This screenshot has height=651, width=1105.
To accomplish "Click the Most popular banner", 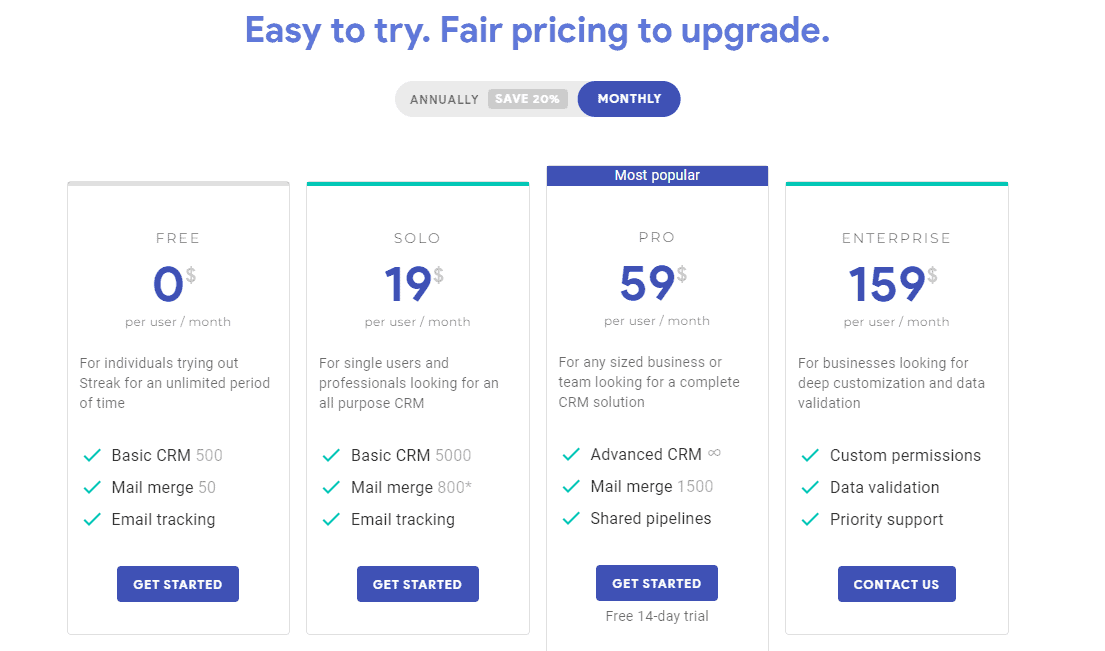I will click(656, 175).
